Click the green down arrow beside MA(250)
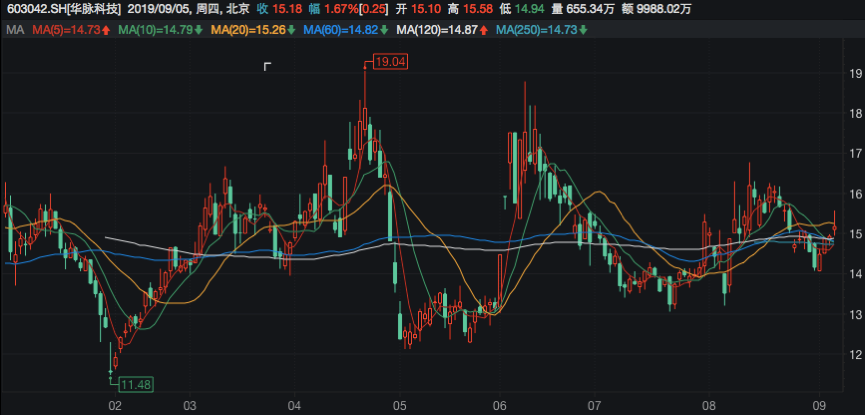Viewport: 865px width, 415px height. tap(584, 30)
